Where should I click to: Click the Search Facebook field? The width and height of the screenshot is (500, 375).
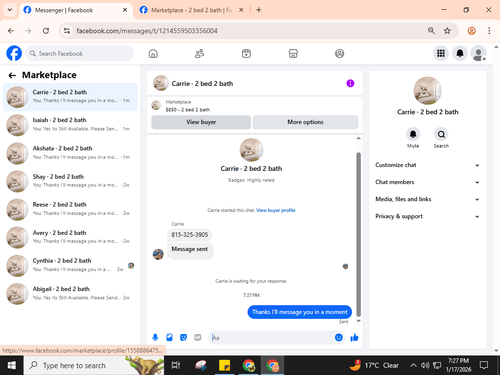pos(80,53)
